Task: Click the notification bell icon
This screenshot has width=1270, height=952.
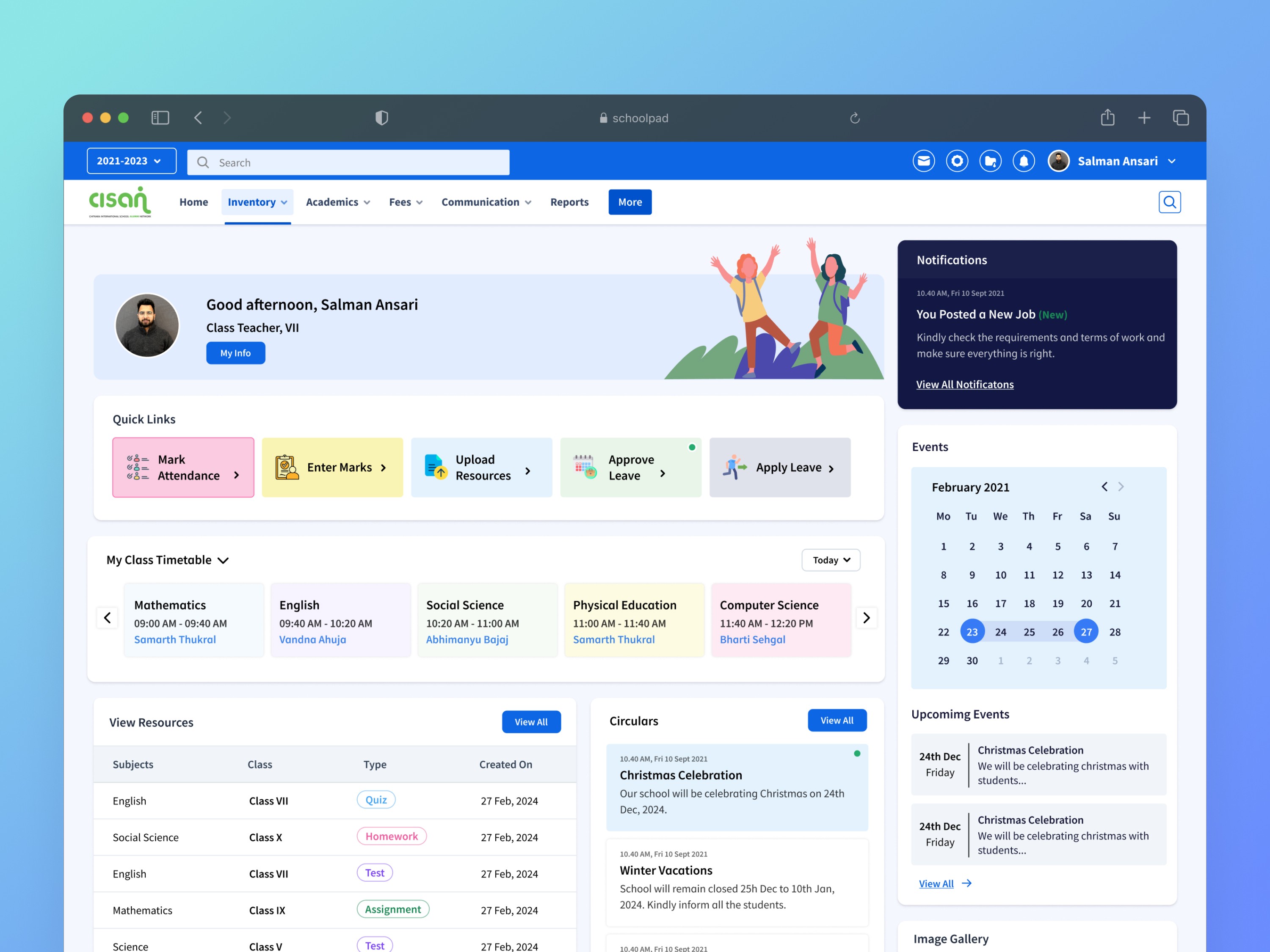Action: coord(1023,161)
